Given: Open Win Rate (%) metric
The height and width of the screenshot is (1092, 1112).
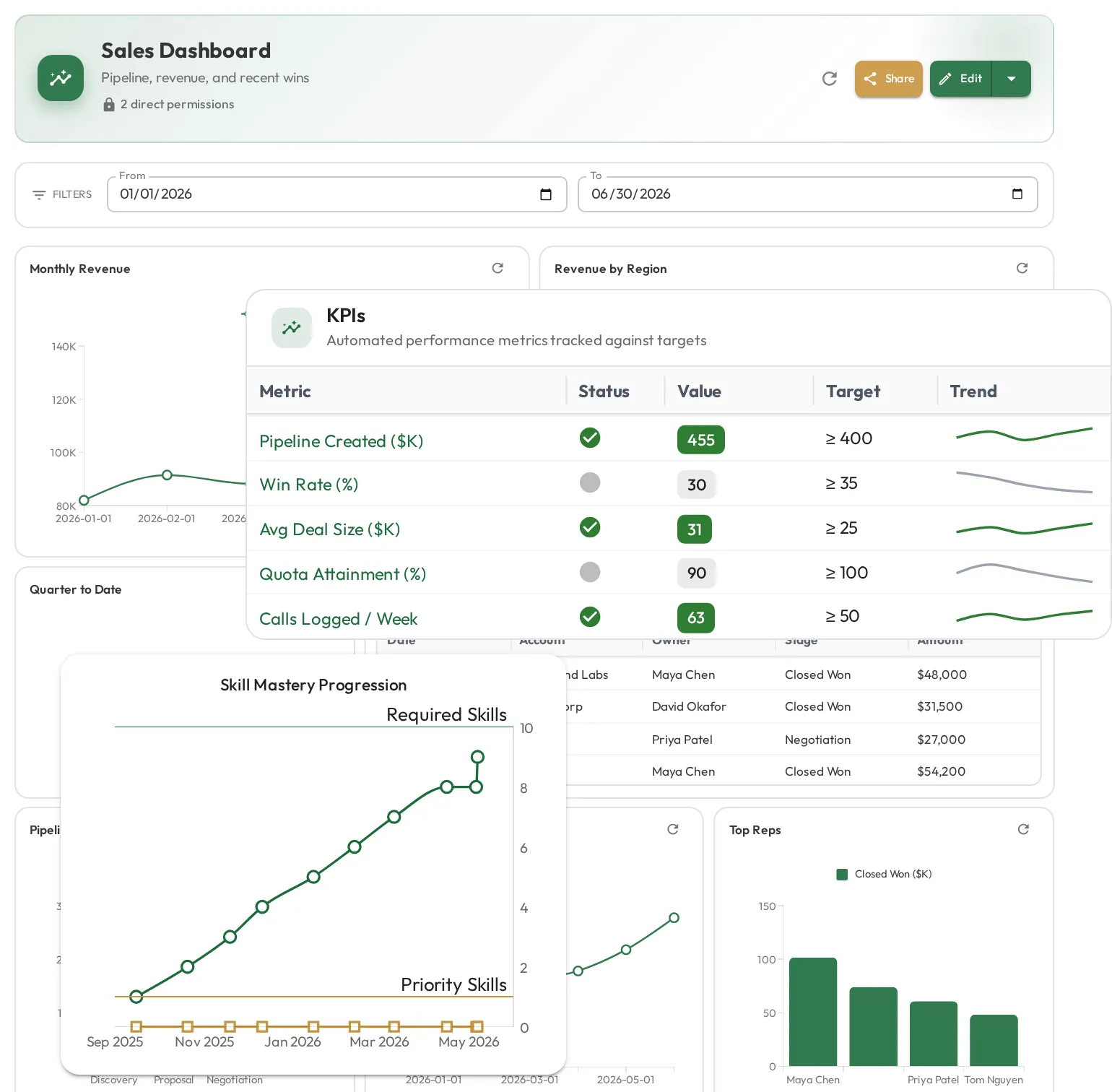Looking at the screenshot, I should [x=309, y=485].
